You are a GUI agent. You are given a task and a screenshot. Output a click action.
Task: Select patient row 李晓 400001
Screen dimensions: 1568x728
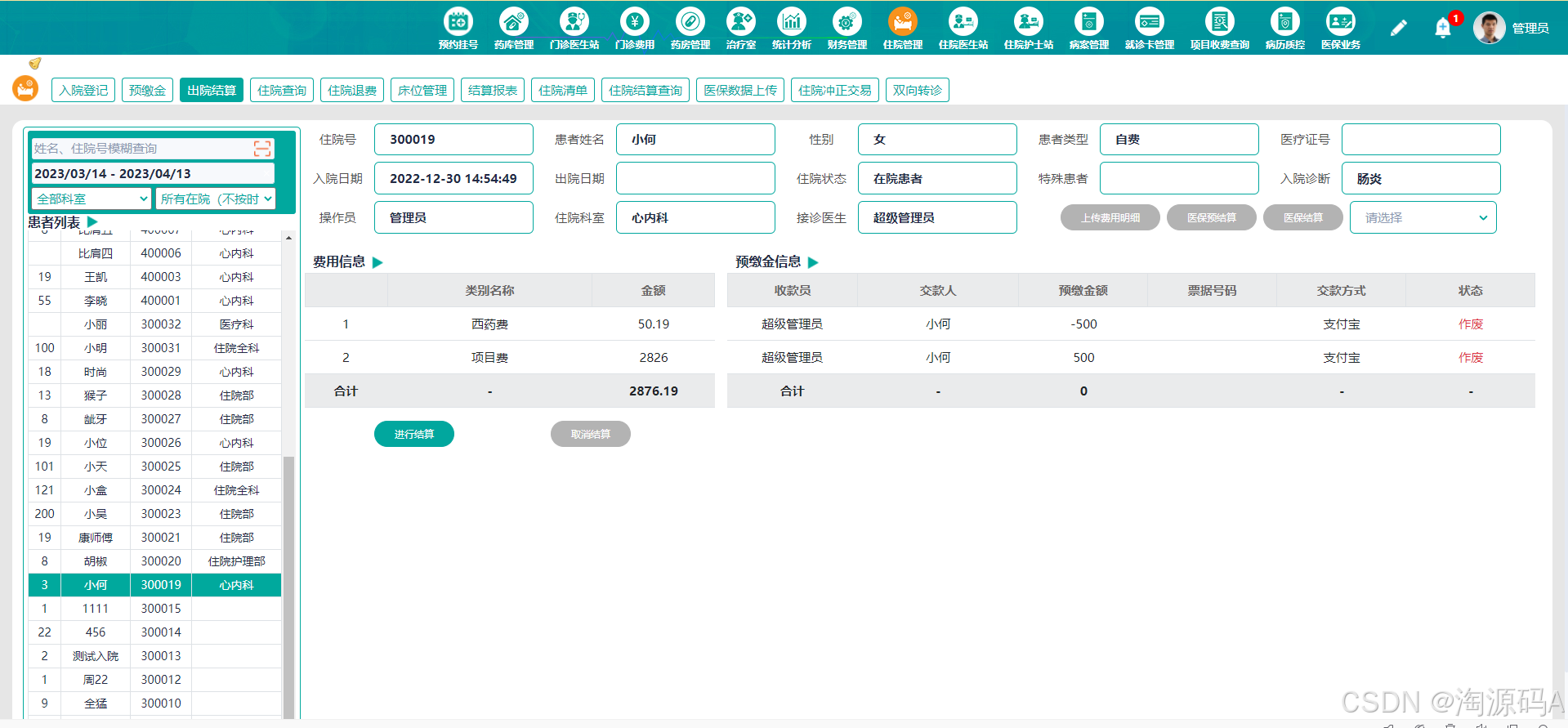(155, 301)
